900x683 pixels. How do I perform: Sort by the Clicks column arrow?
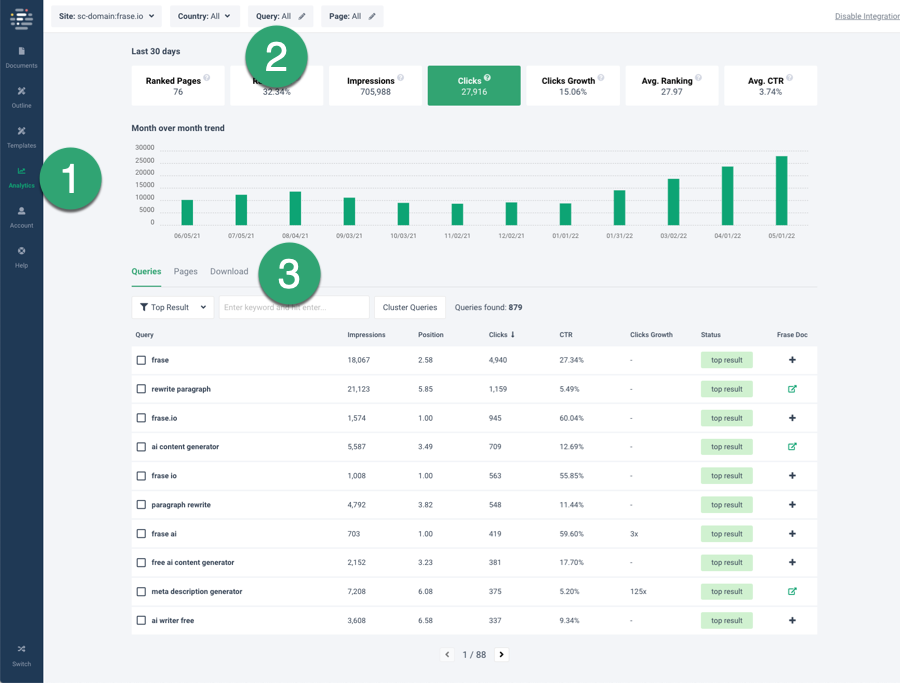[513, 335]
